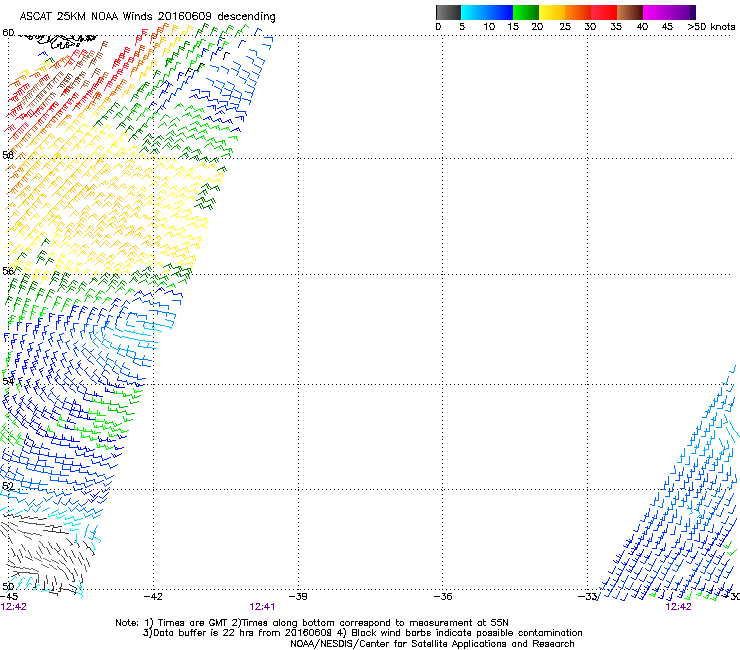Select the brown 35–40 knots colorbar segment
740x650 pixels.
[x=630, y=12]
